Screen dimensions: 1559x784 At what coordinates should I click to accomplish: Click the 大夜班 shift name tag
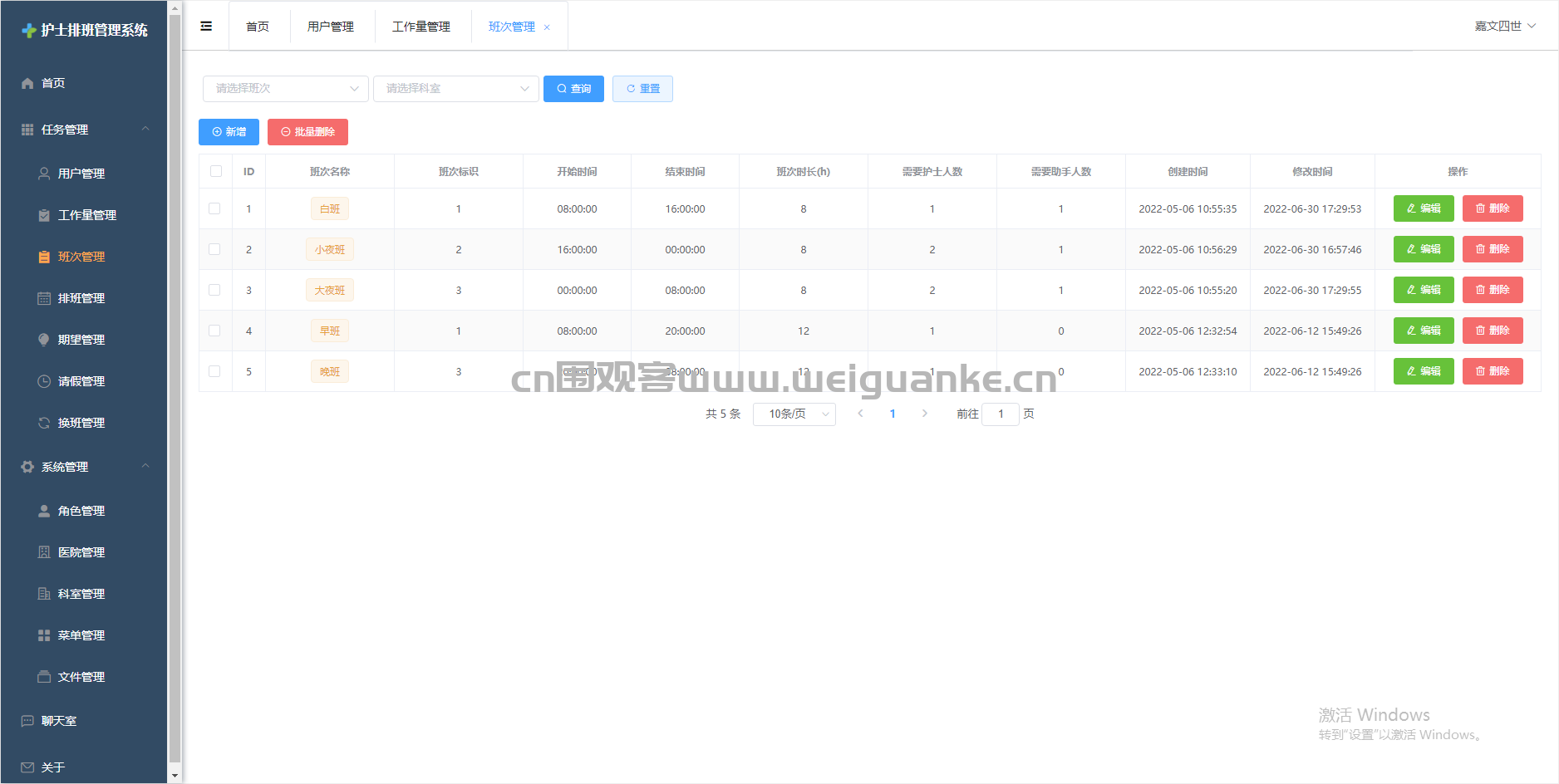click(330, 290)
